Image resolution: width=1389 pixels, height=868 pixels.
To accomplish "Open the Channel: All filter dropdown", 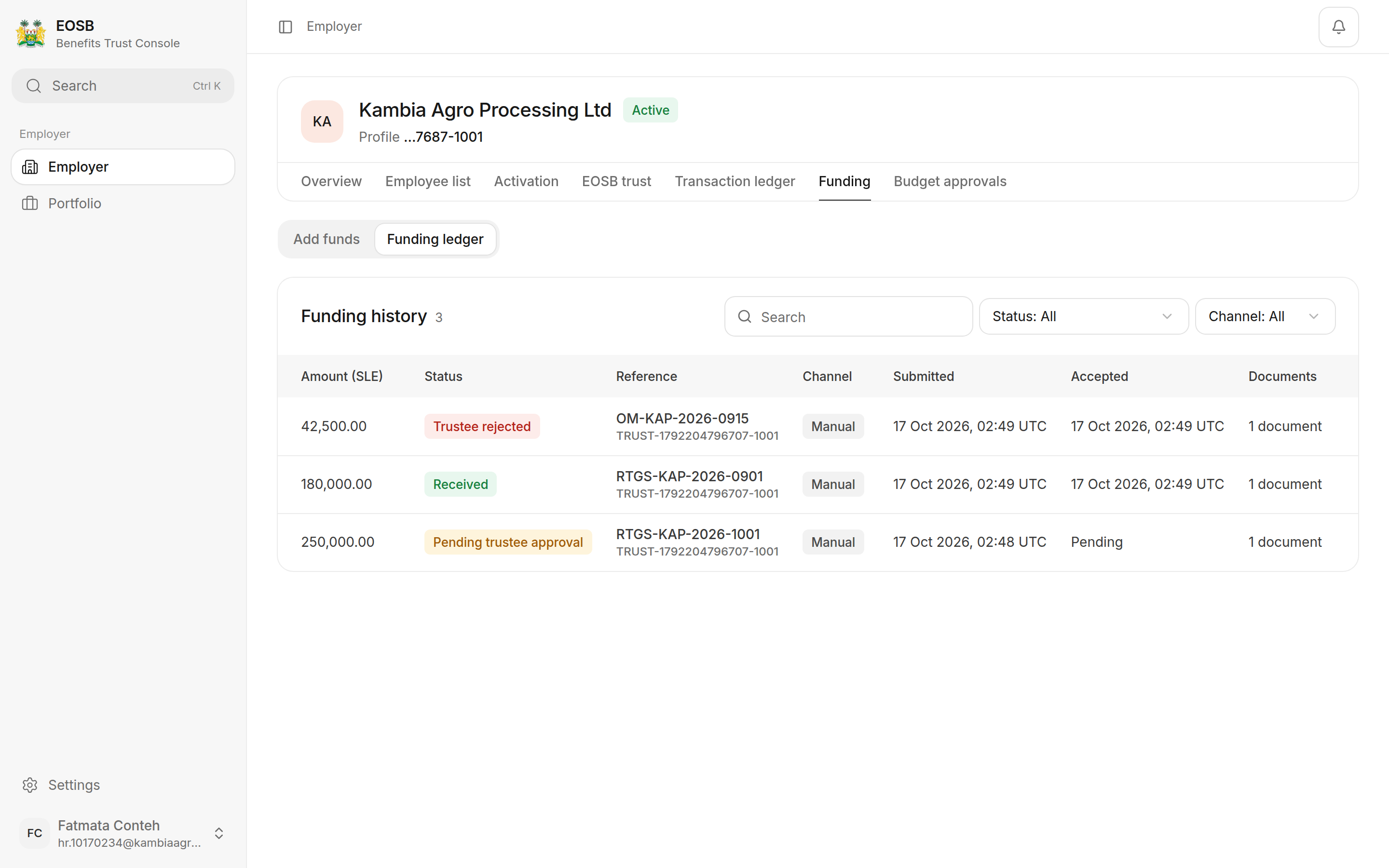I will (1265, 316).
